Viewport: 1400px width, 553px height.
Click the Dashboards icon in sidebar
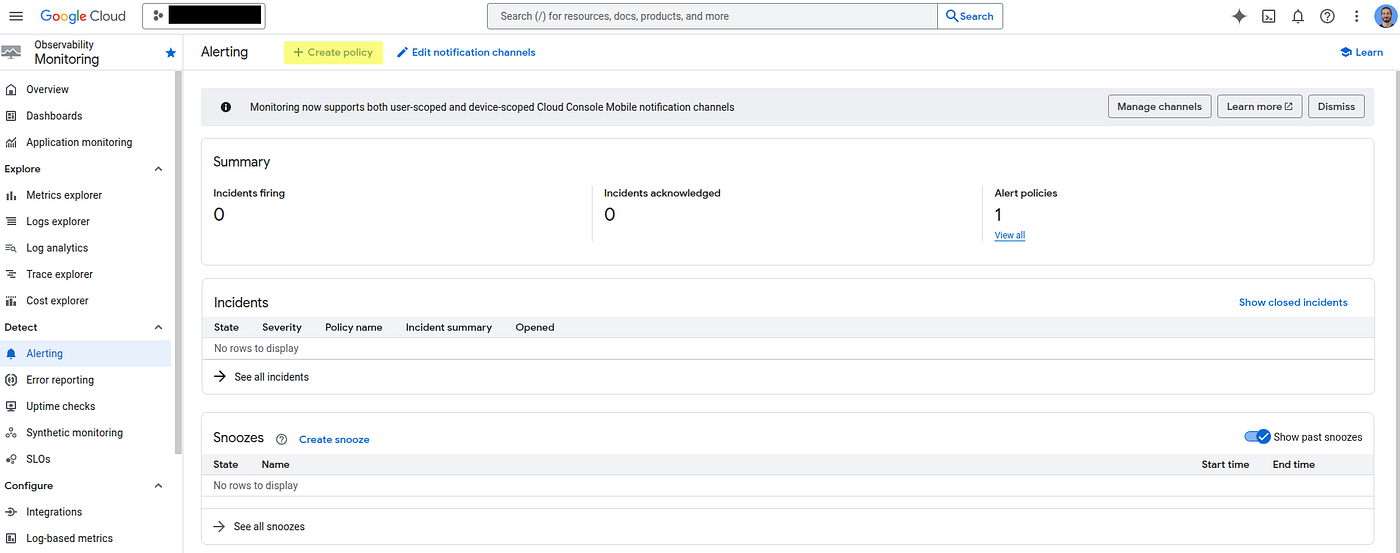point(11,116)
